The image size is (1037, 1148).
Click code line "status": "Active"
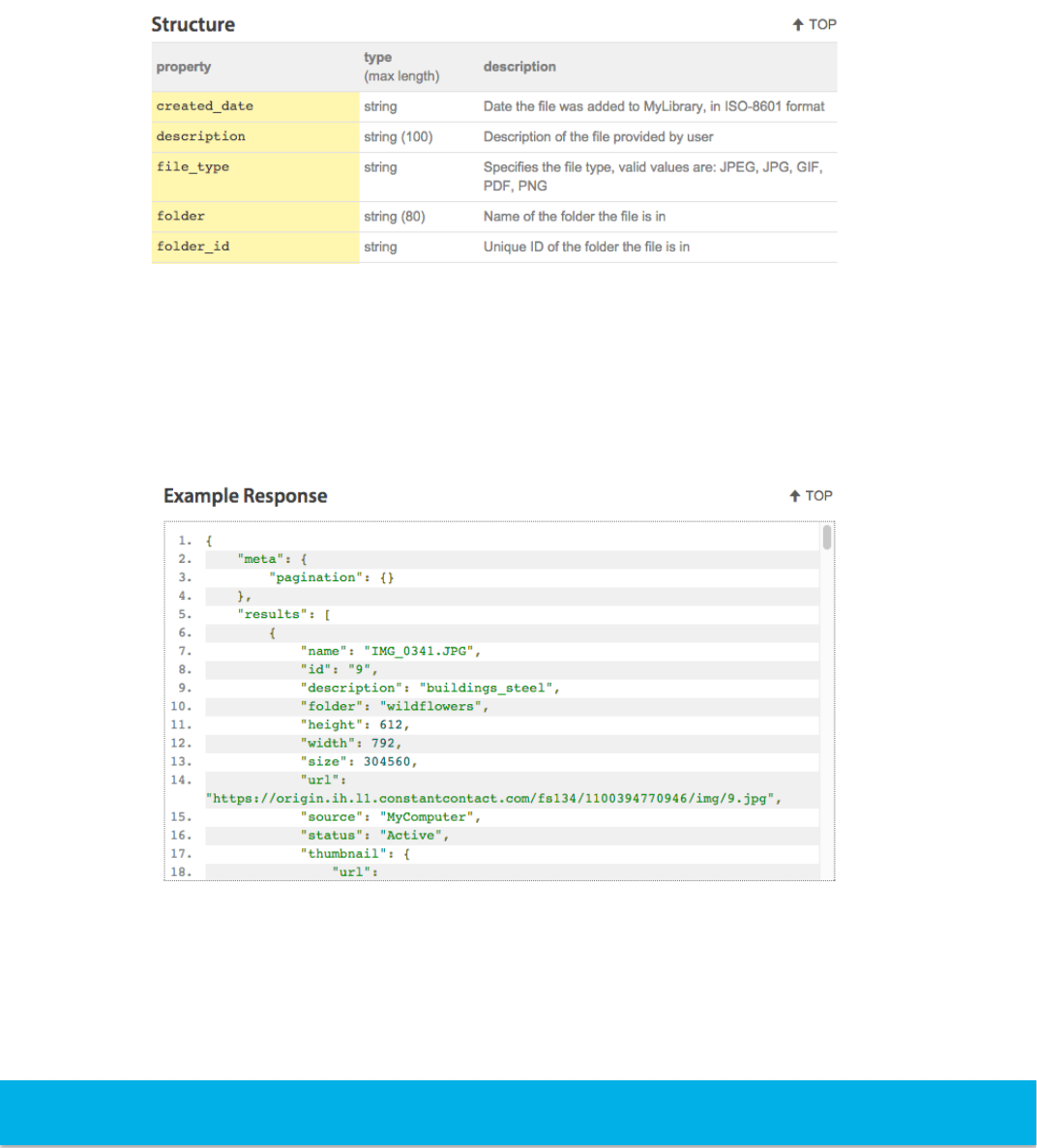374,836
